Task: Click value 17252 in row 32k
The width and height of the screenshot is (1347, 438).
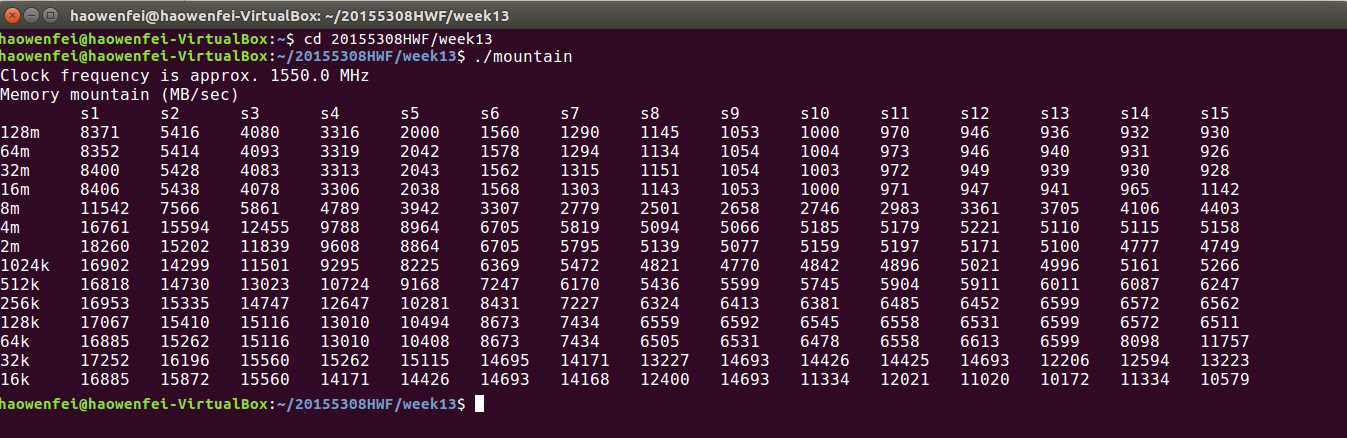Action: [105, 361]
